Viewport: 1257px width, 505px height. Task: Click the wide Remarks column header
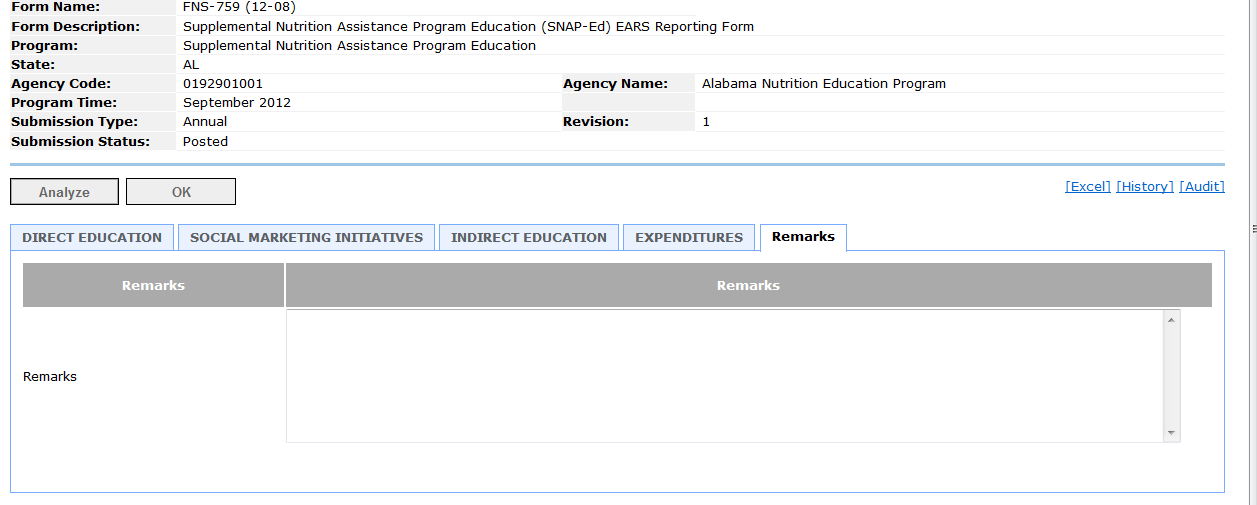748,286
